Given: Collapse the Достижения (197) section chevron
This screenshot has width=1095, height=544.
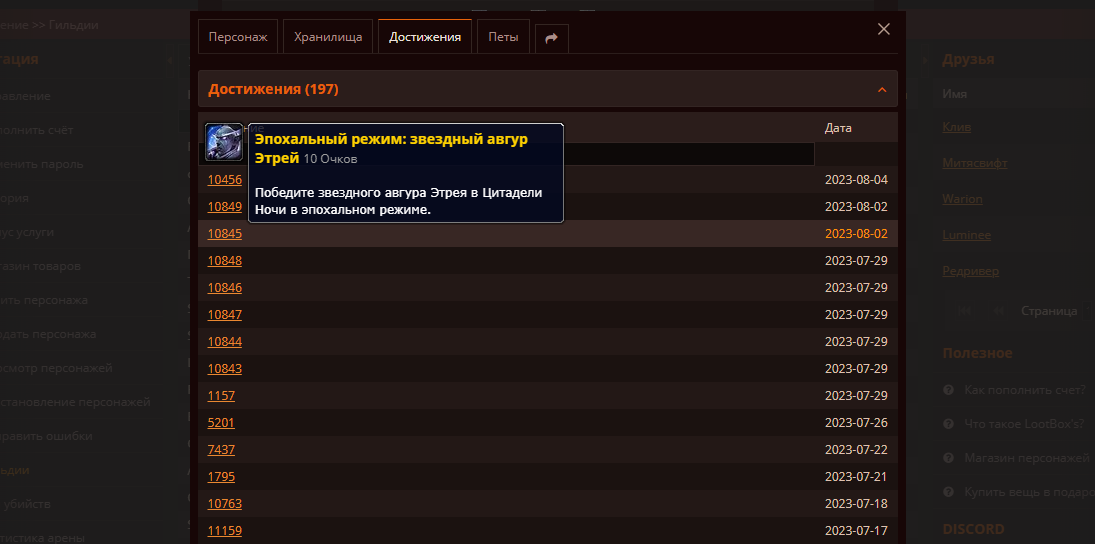Looking at the screenshot, I should [x=881, y=90].
